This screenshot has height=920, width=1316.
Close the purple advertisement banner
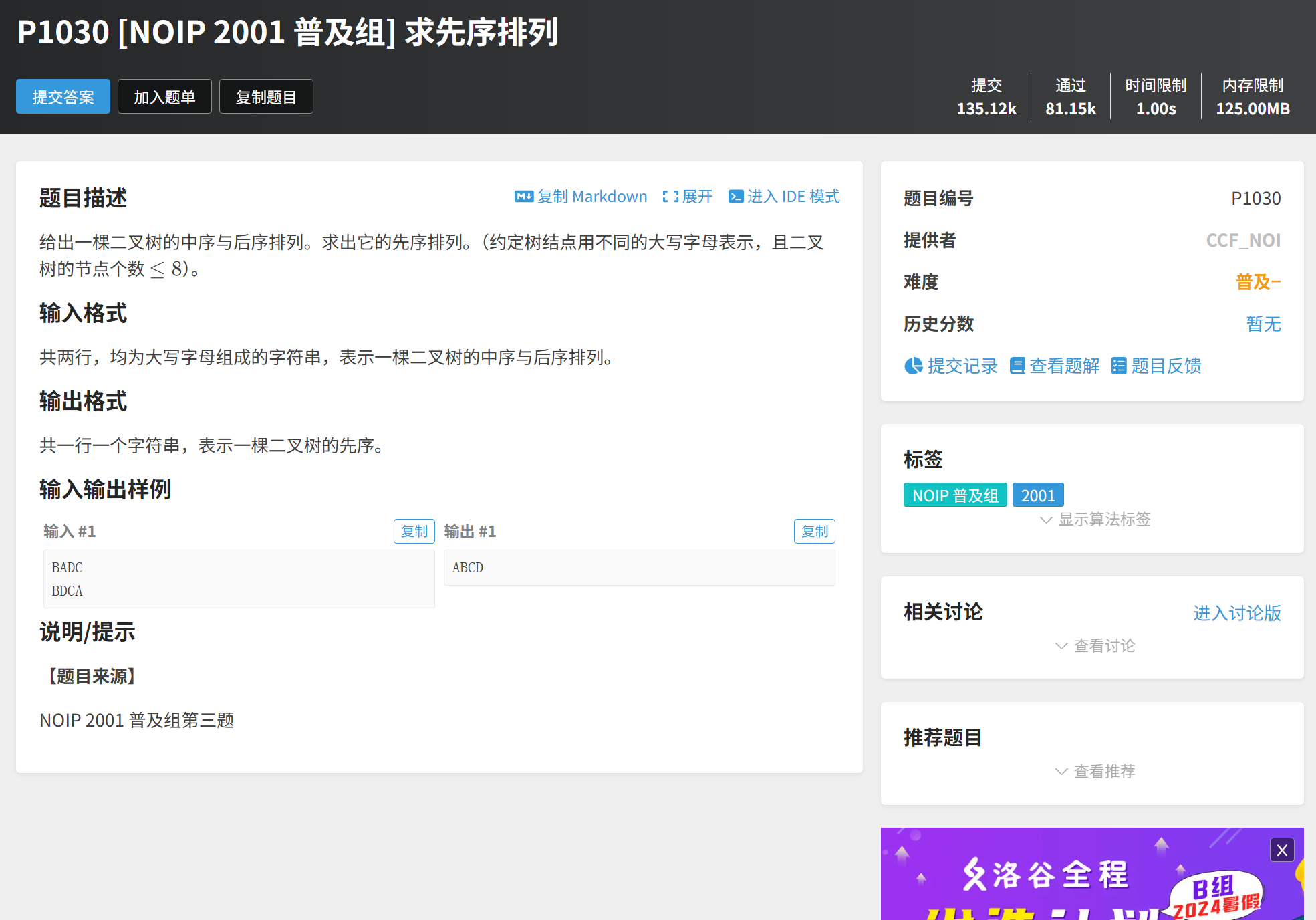pos(1281,850)
